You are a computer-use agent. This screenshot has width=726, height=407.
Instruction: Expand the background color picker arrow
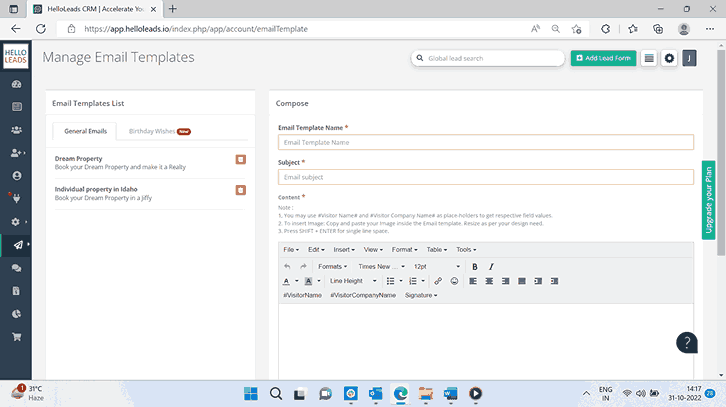pyautogui.click(x=319, y=281)
